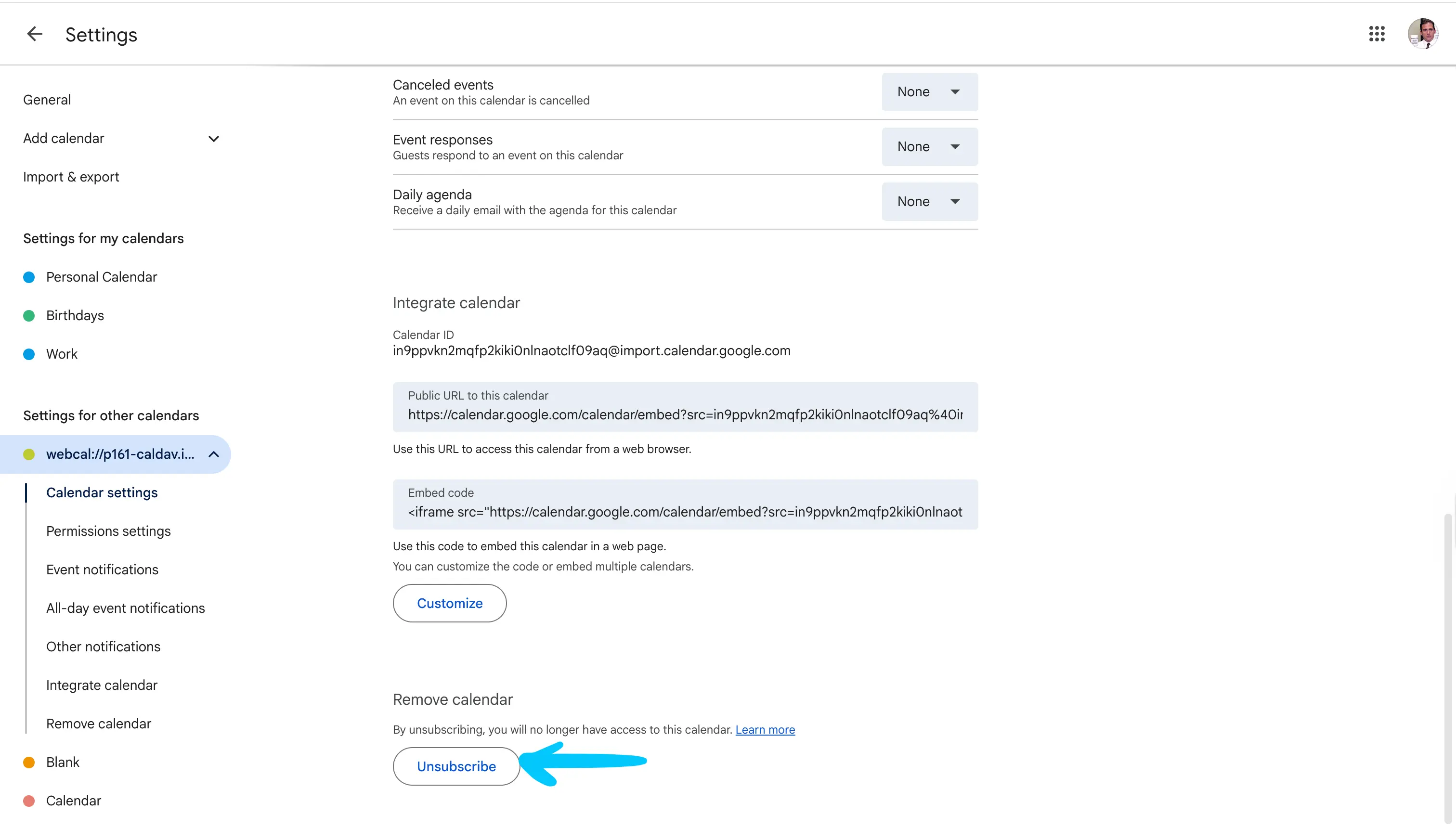The height and width of the screenshot is (828, 1456).
Task: Click the orange Blank calendar dot
Action: click(x=29, y=762)
